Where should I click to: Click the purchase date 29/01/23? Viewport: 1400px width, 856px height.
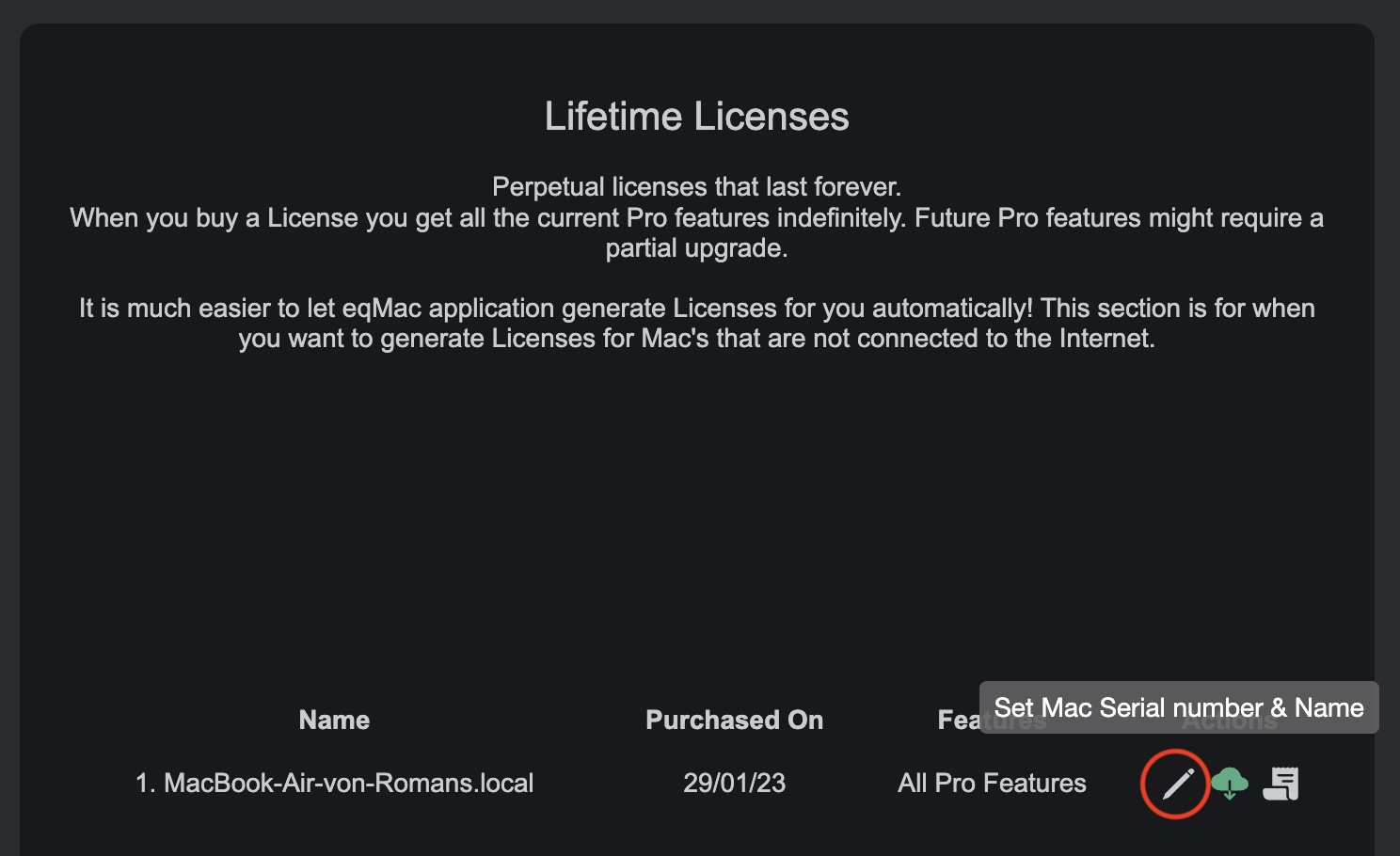click(734, 783)
